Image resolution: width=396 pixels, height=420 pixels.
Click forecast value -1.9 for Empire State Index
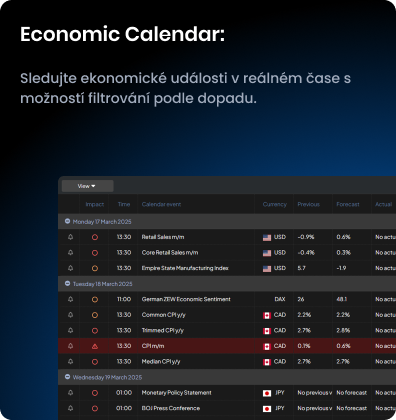[x=341, y=268]
